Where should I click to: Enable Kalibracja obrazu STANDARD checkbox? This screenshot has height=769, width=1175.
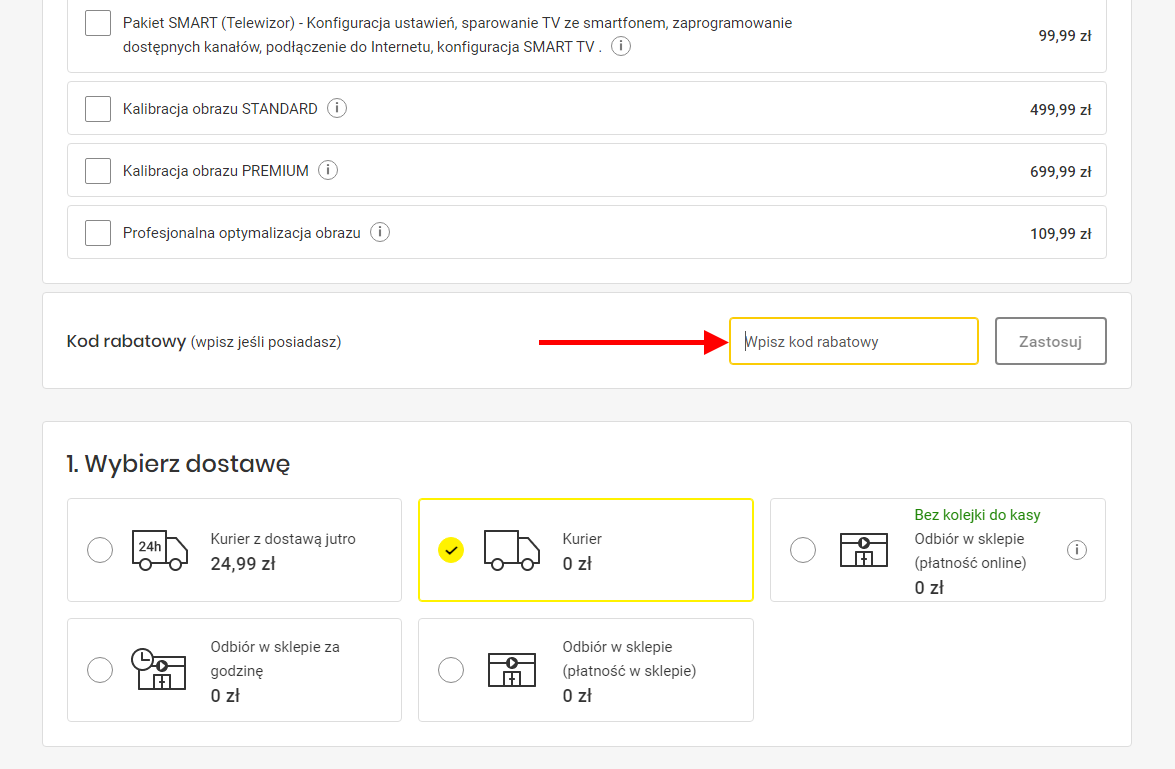click(98, 109)
